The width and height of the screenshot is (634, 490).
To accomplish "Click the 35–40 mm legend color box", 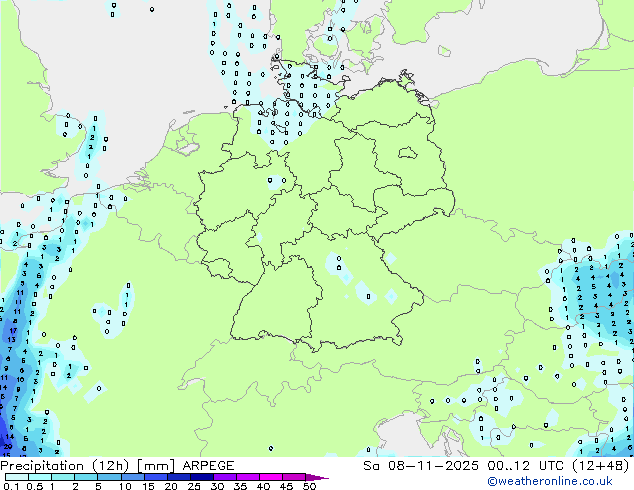I will click(248, 477).
